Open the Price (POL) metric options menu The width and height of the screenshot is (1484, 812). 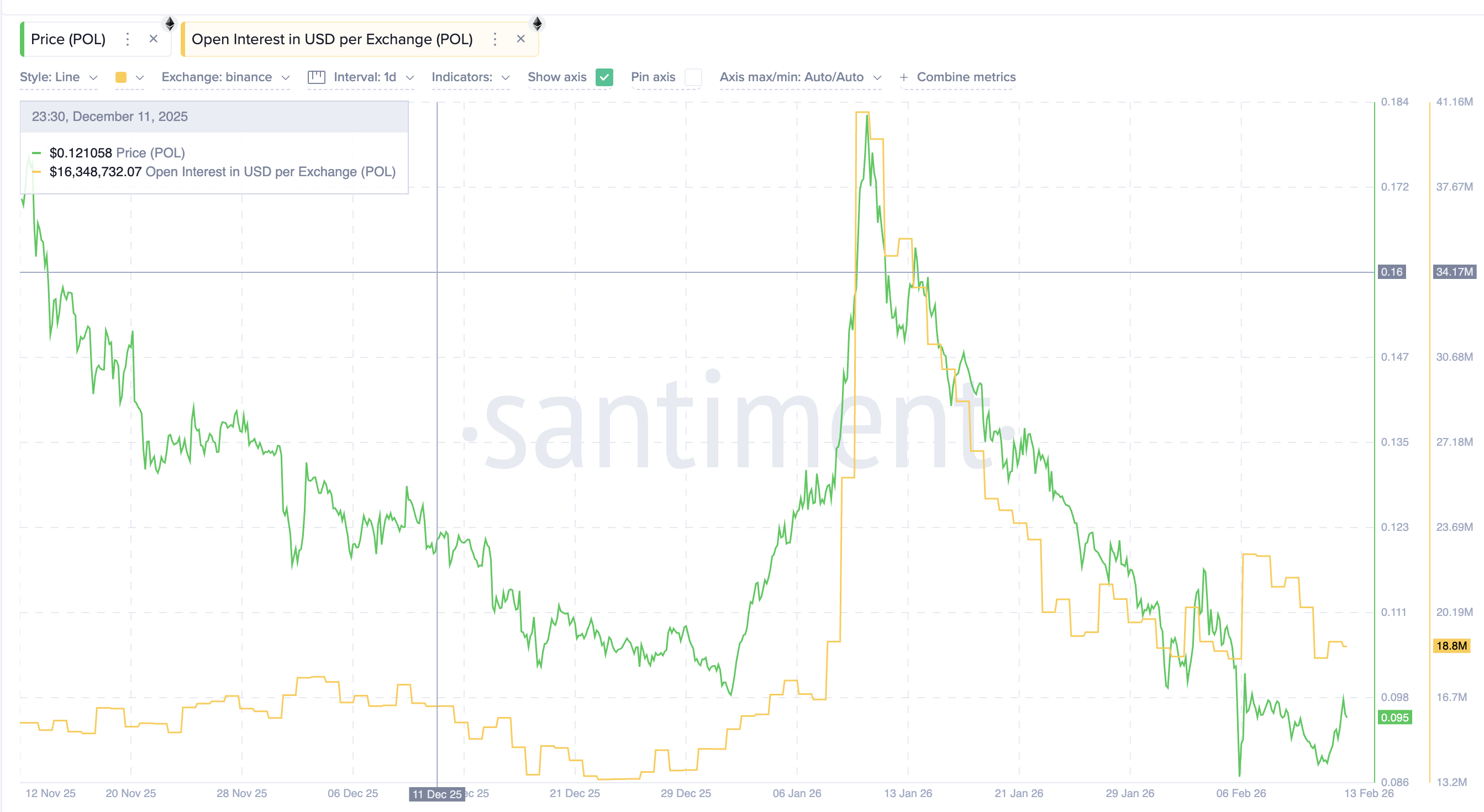(x=127, y=39)
